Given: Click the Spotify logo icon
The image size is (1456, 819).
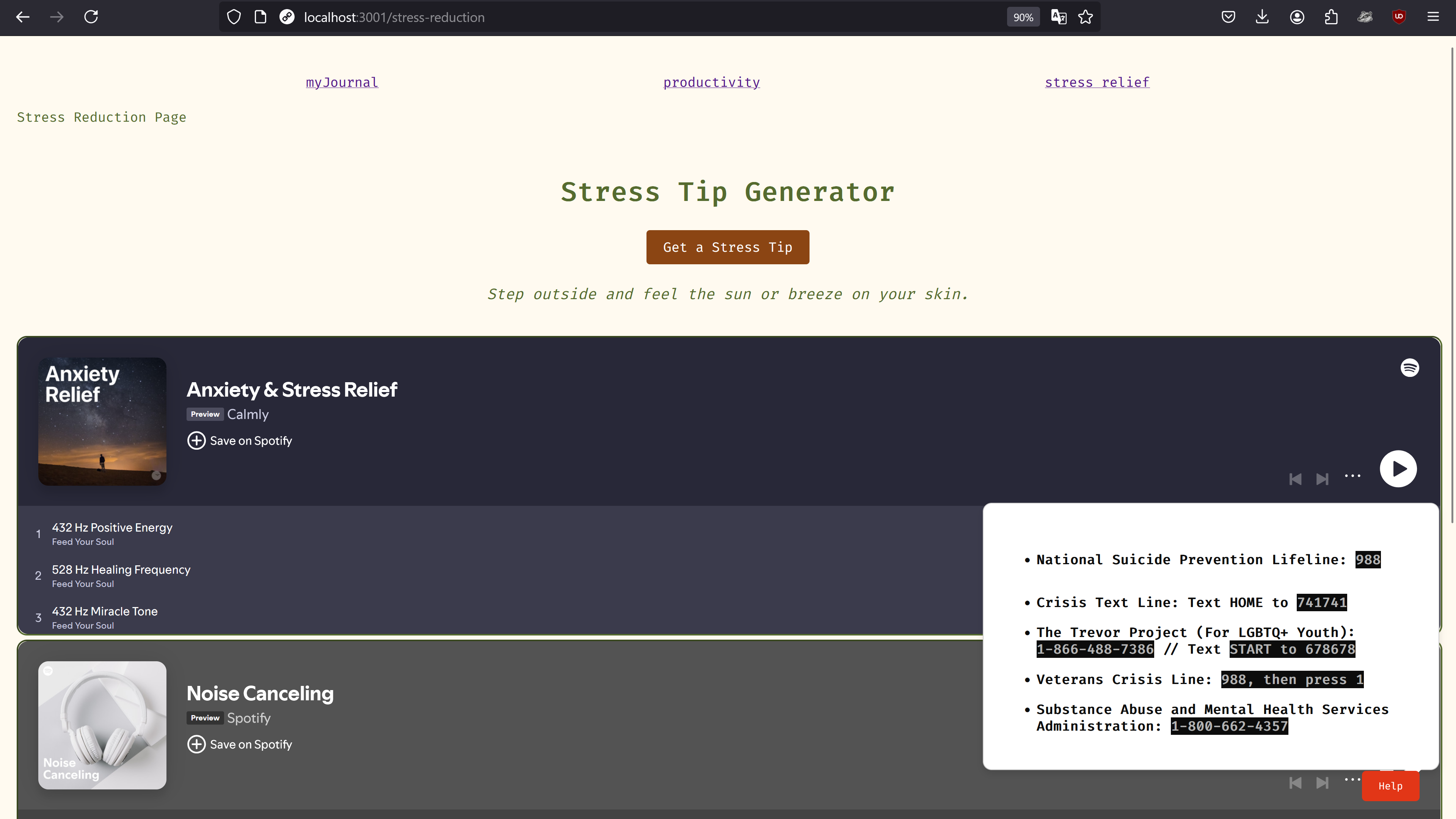Looking at the screenshot, I should coord(1409,368).
